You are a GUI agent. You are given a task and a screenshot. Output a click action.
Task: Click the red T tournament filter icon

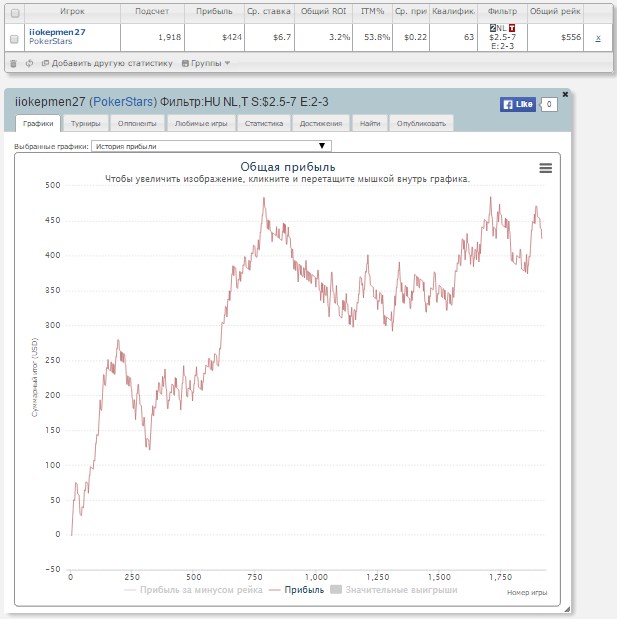point(512,28)
